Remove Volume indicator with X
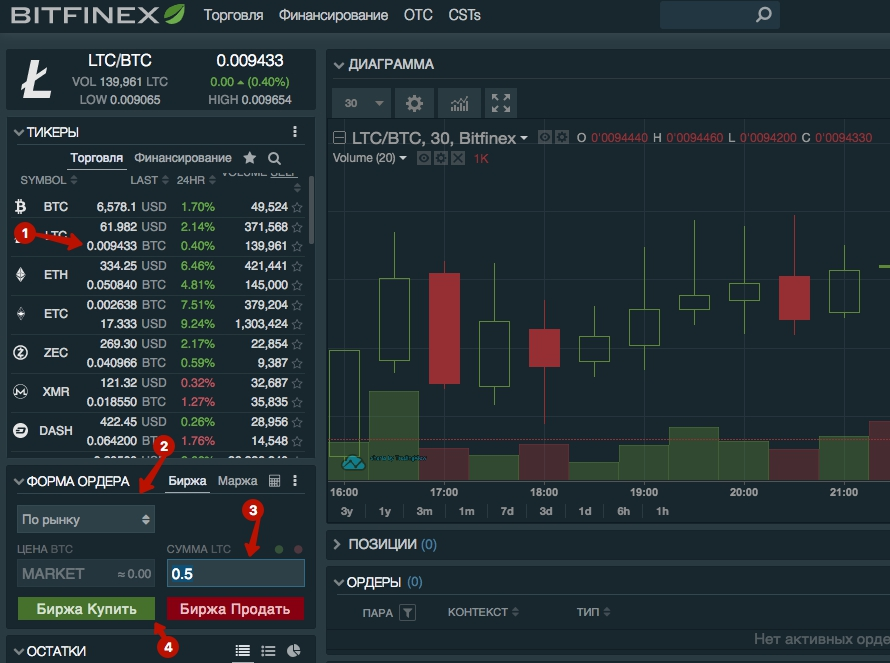 [x=457, y=158]
